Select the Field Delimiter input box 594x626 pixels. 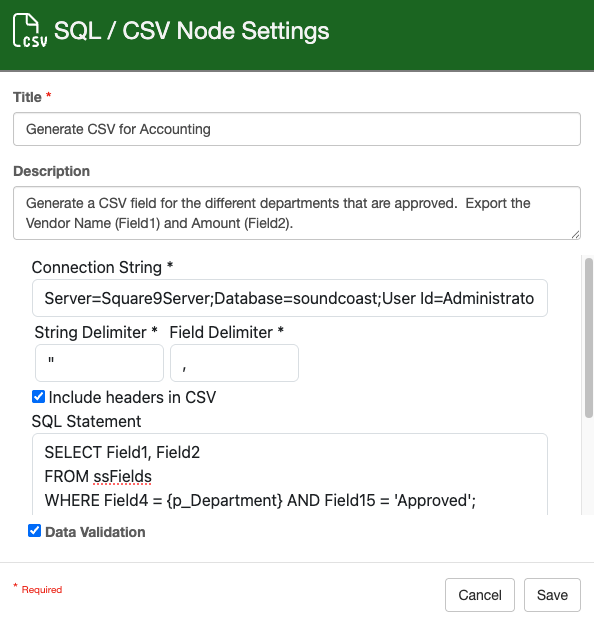(x=234, y=363)
